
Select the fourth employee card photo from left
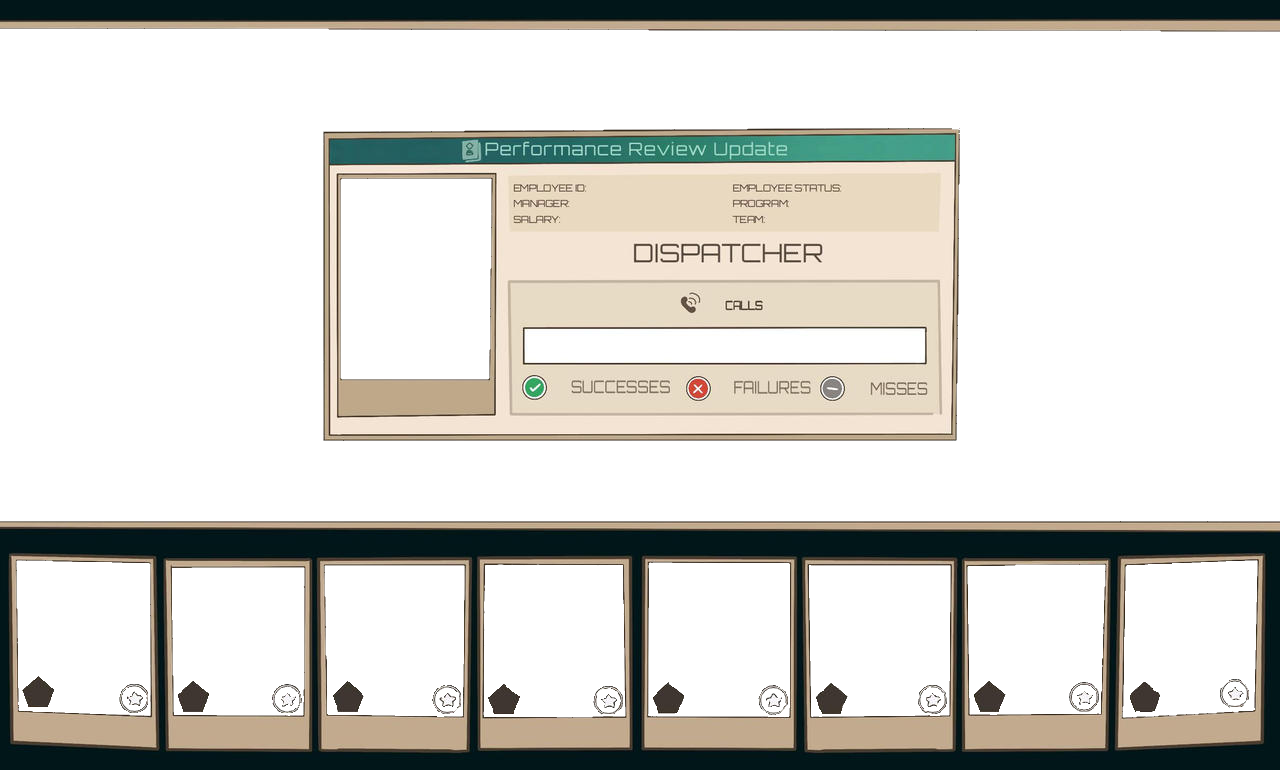[x=554, y=641]
